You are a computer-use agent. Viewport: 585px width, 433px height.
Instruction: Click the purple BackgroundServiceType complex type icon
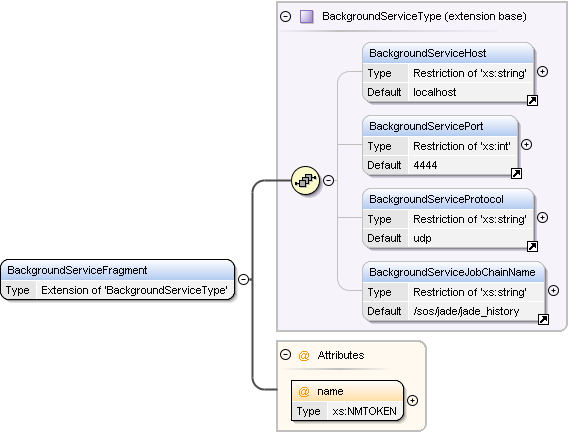tap(307, 17)
